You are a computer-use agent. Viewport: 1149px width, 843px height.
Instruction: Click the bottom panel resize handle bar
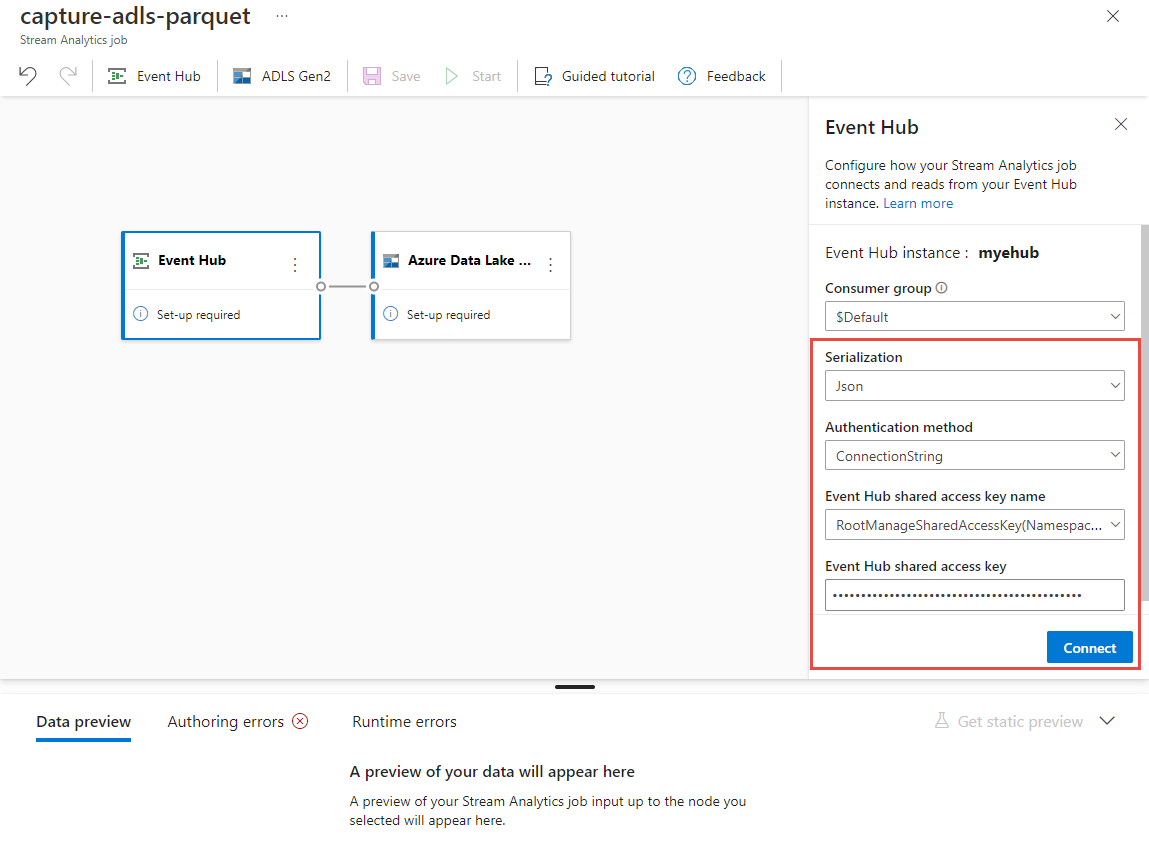[574, 687]
